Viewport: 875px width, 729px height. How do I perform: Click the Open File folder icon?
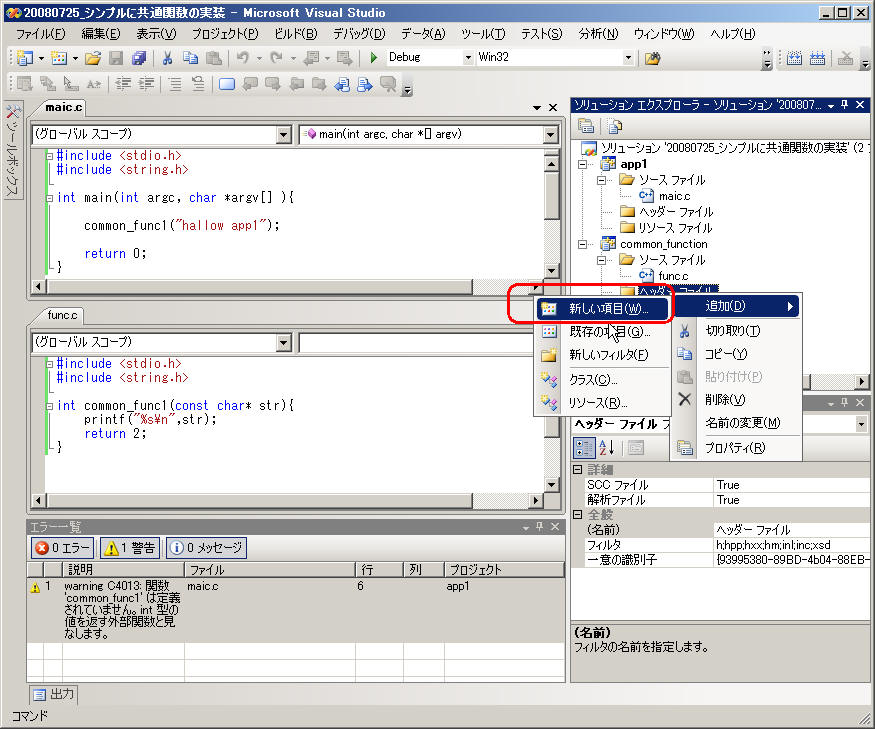coord(93,58)
